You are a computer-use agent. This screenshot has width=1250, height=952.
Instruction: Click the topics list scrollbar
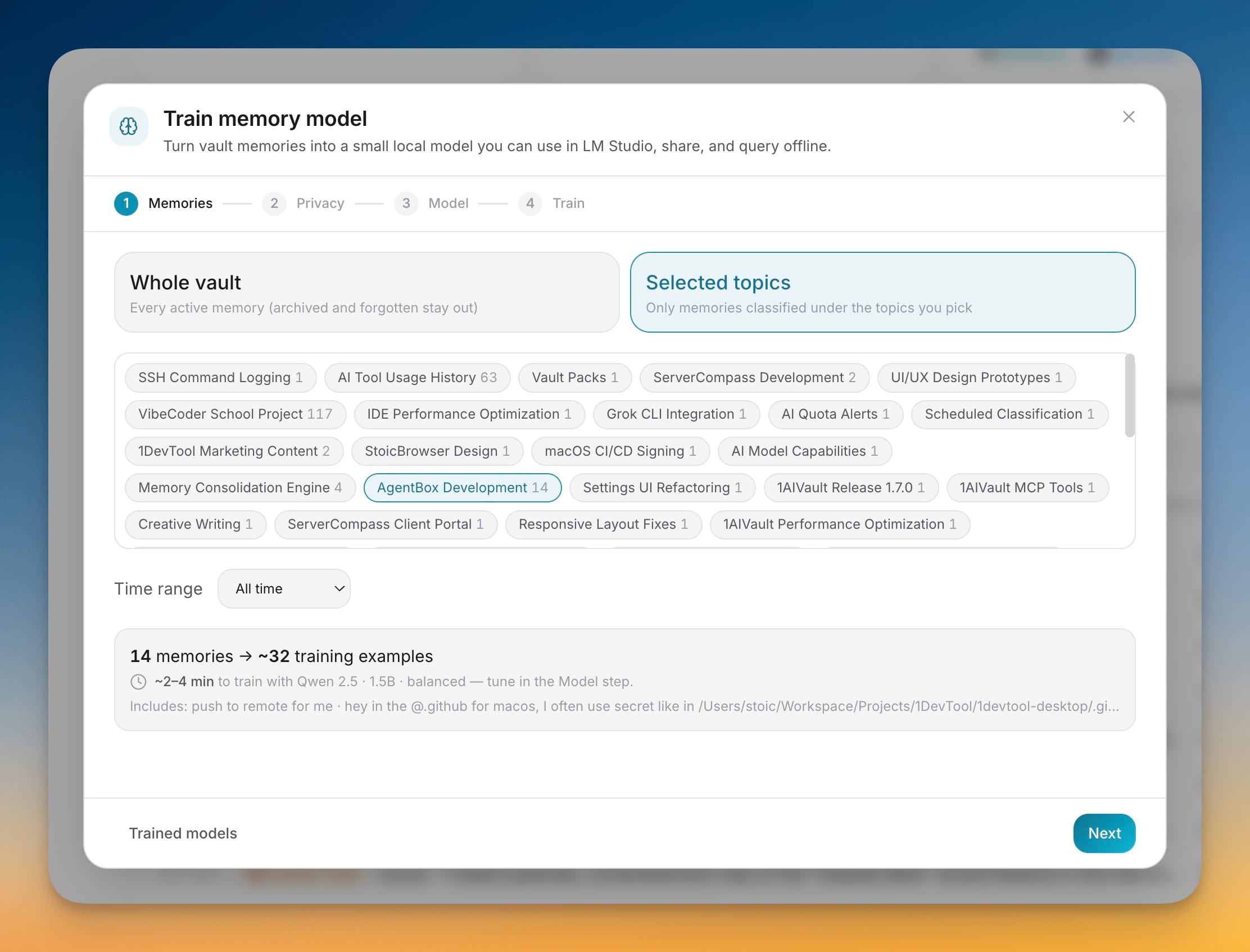click(1129, 396)
